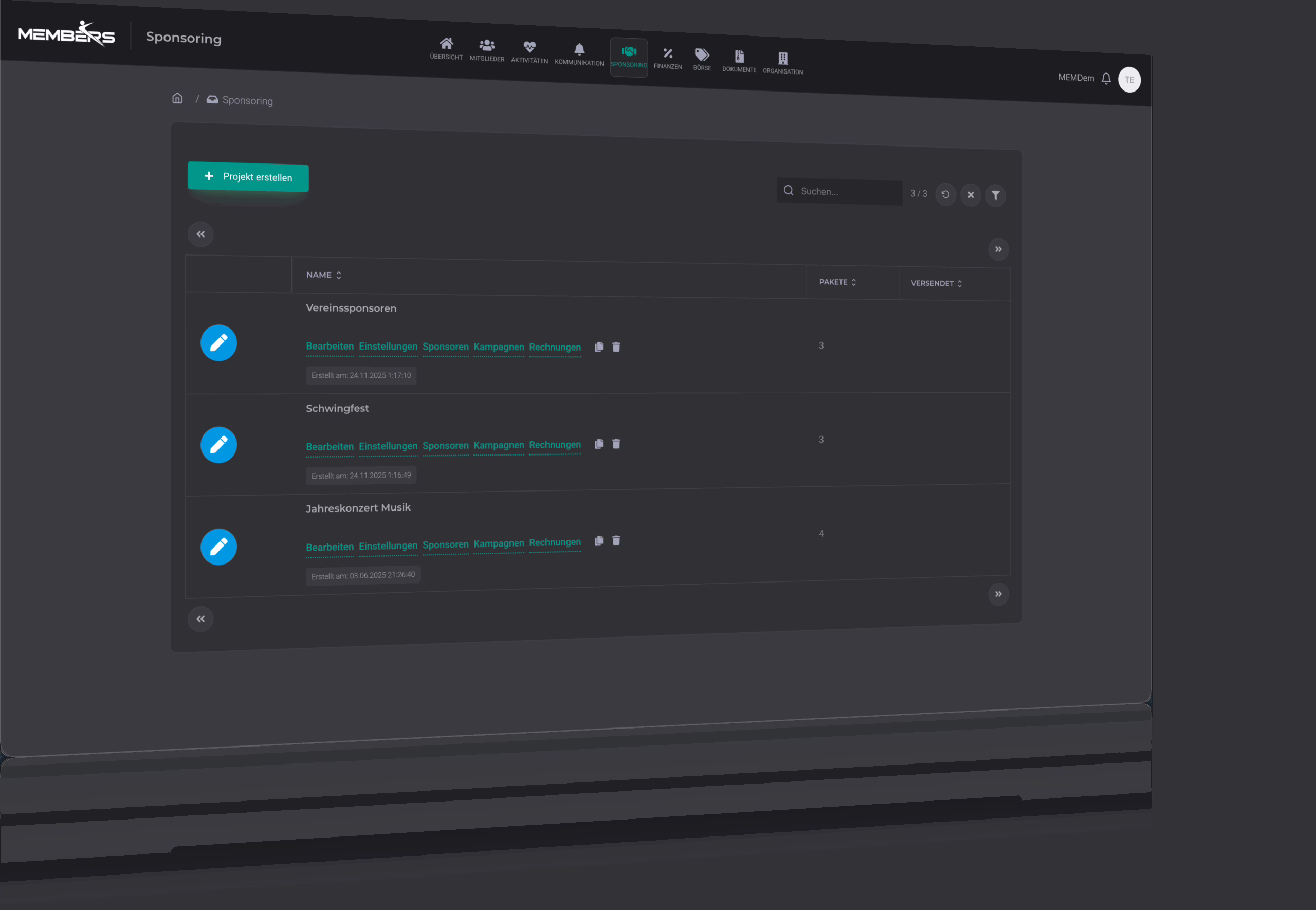Delete the Vereinssponsoren project via trash icon
1316x910 pixels.
click(x=616, y=347)
